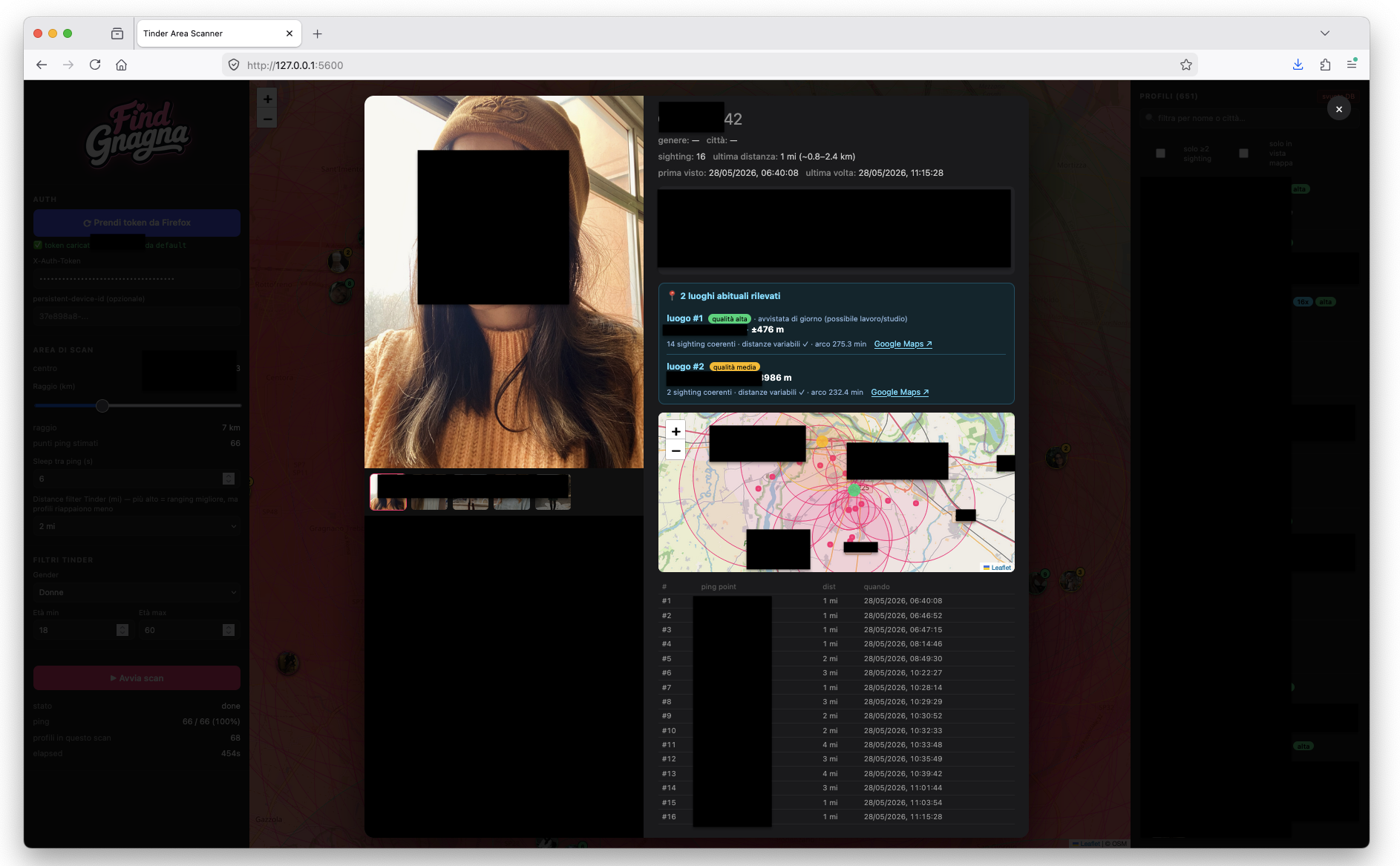Click the ping point column header
This screenshot has width=1400, height=866.
coord(719,587)
